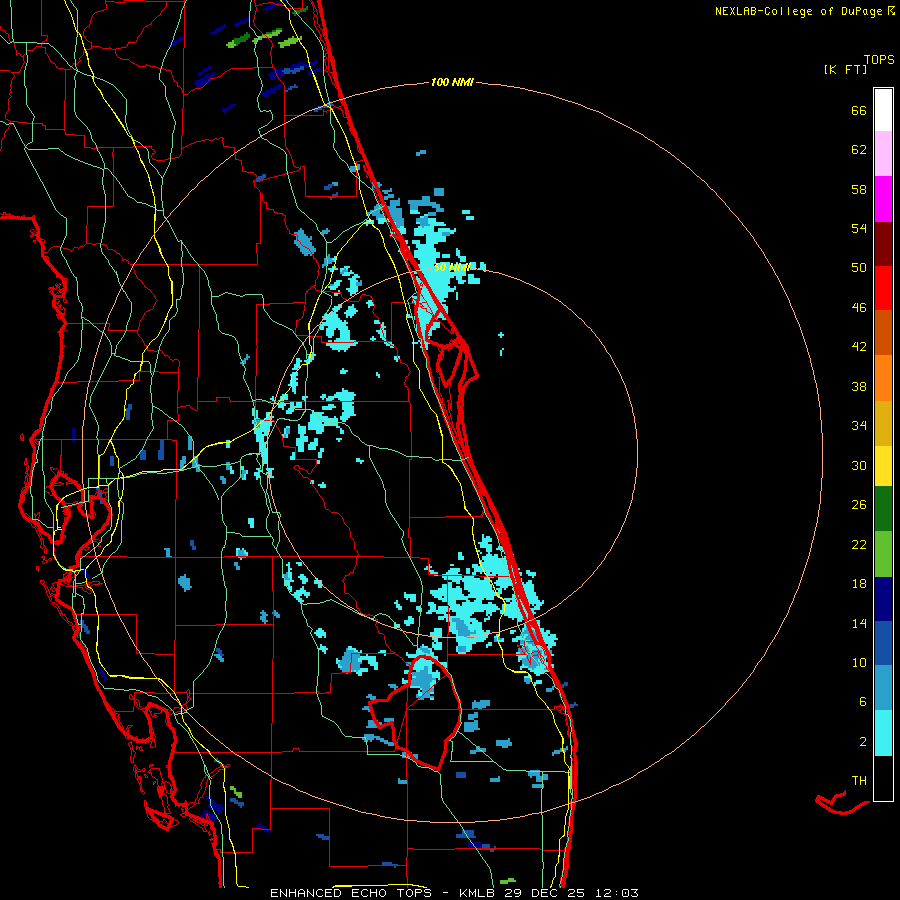
Task: Click the 10 legend value
Action: tap(859, 663)
